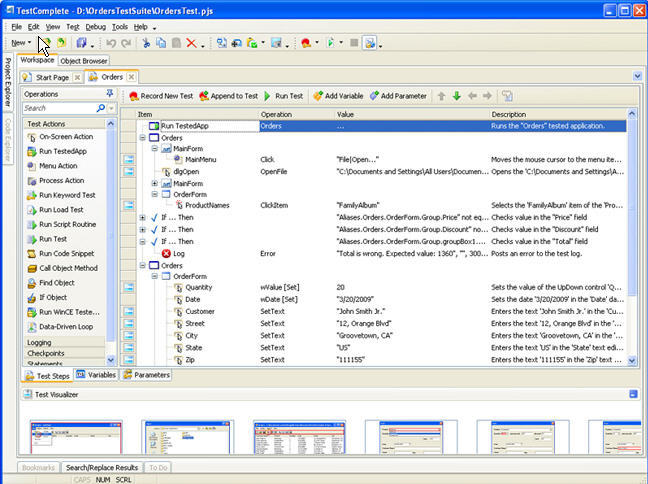Click the Cut scissors icon
Image resolution: width=648 pixels, height=484 pixels.
[146, 43]
